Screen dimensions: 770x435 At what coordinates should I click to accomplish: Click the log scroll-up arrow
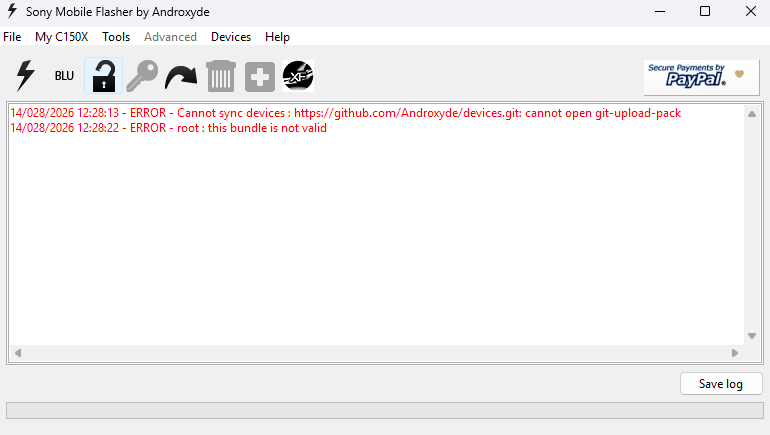point(752,114)
